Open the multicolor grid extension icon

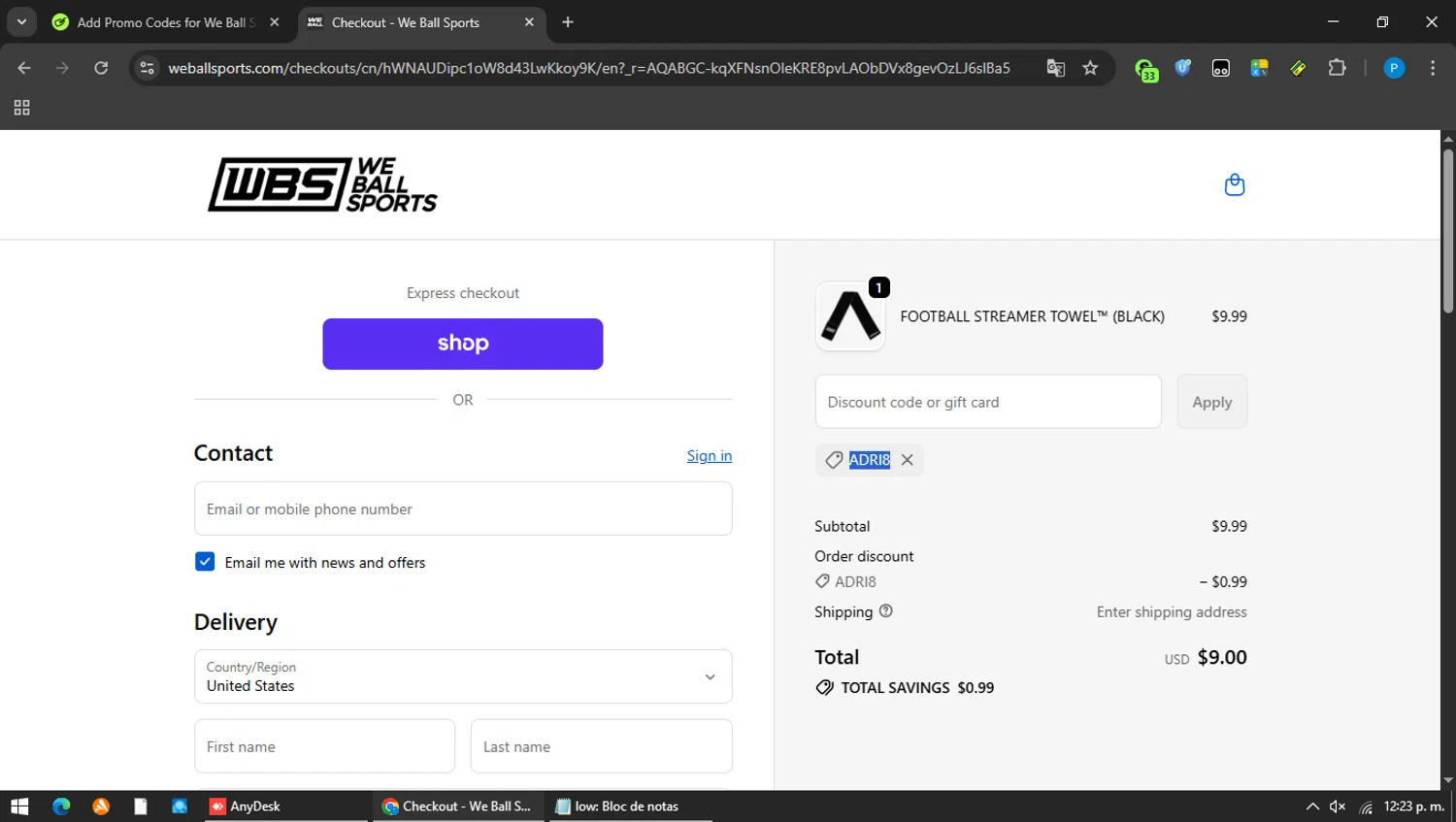(x=1259, y=68)
